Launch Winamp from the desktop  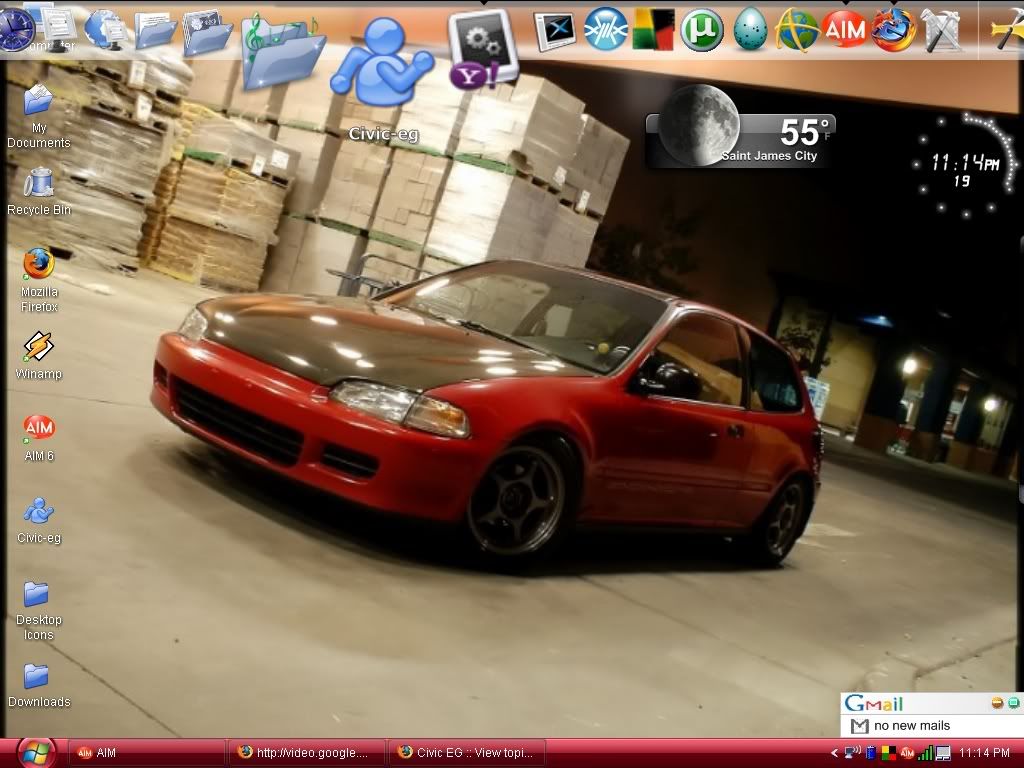point(39,348)
